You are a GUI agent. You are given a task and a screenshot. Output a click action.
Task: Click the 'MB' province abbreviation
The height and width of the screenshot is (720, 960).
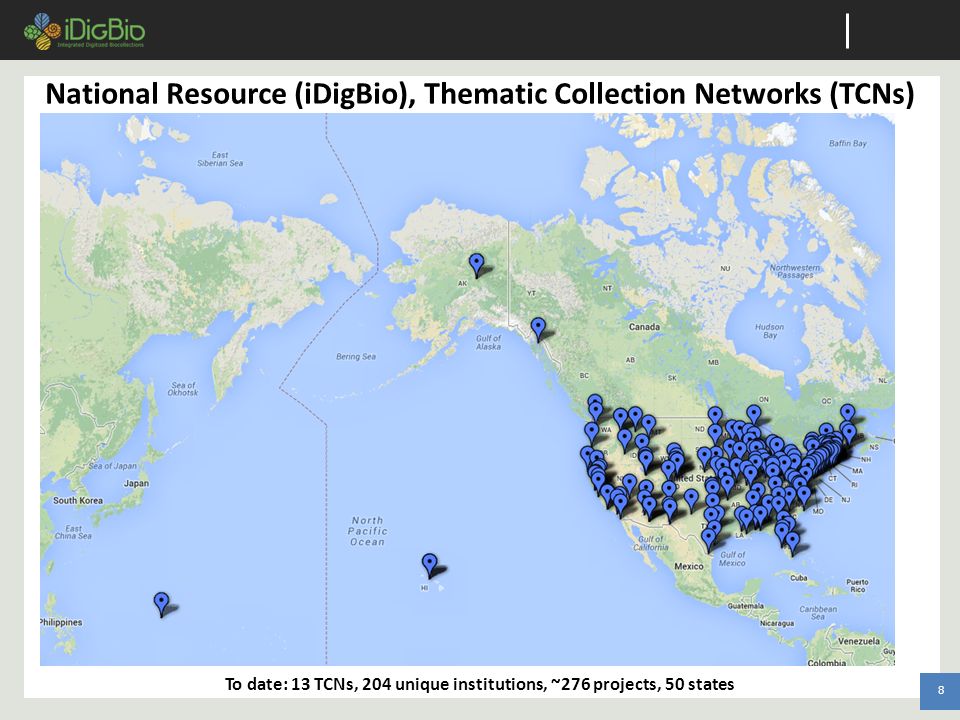coord(713,362)
